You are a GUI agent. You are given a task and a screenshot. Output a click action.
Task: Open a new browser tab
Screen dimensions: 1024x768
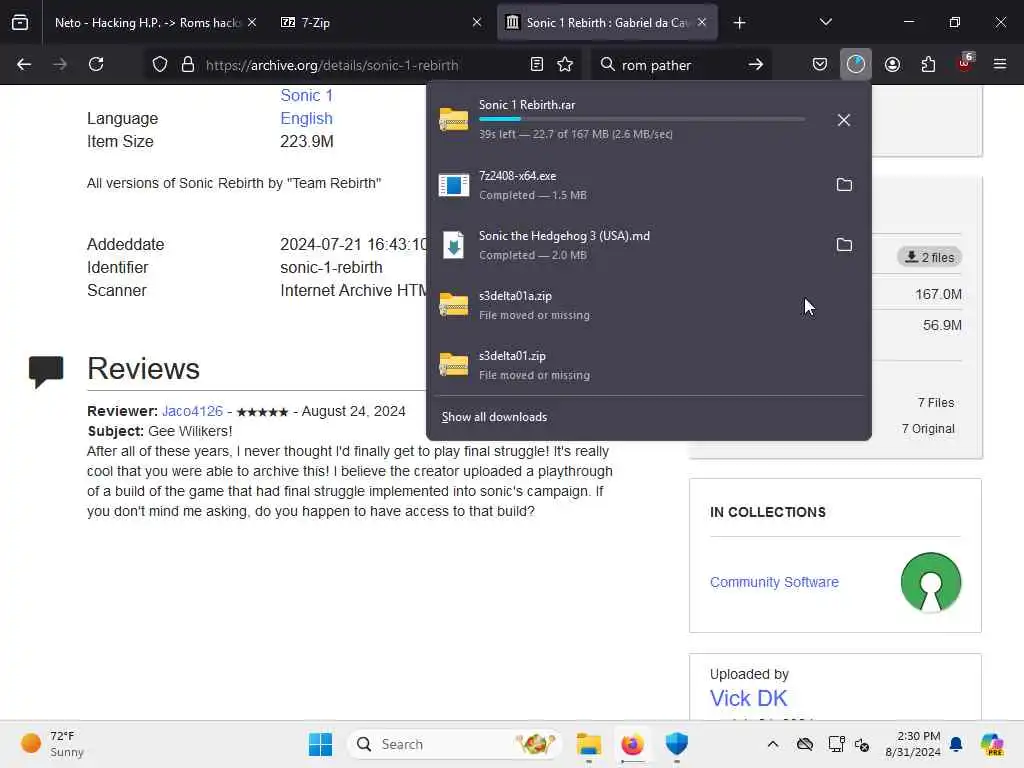739,23
